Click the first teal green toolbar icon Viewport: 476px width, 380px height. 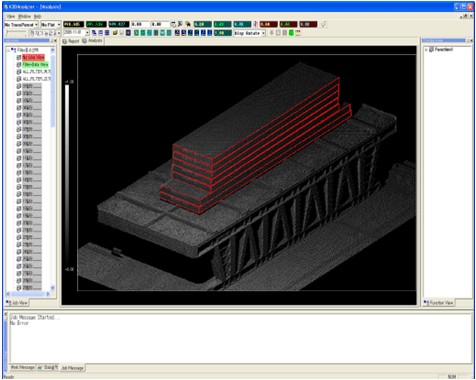click(137, 33)
